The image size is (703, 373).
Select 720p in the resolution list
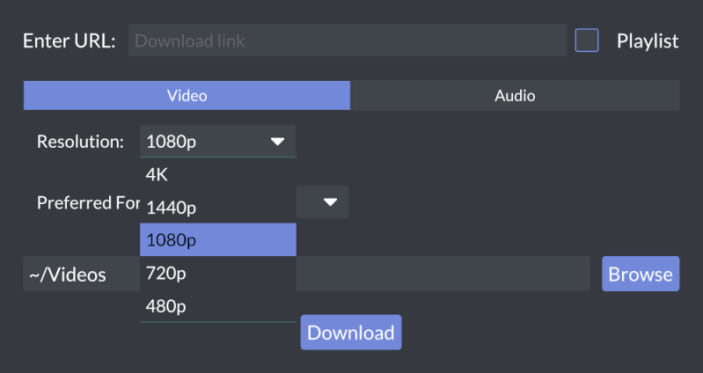point(218,273)
